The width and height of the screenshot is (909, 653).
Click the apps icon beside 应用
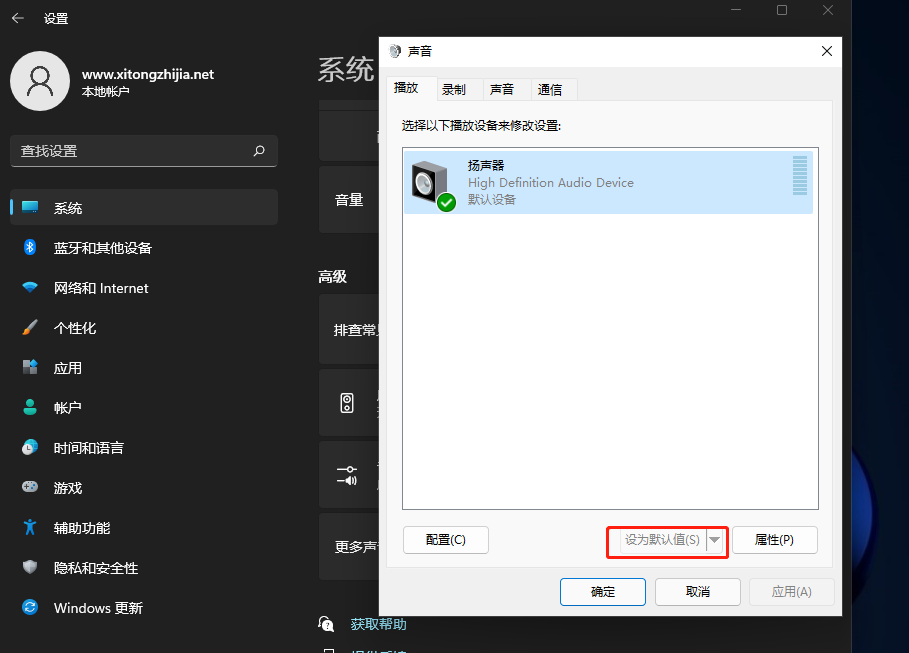(x=30, y=367)
